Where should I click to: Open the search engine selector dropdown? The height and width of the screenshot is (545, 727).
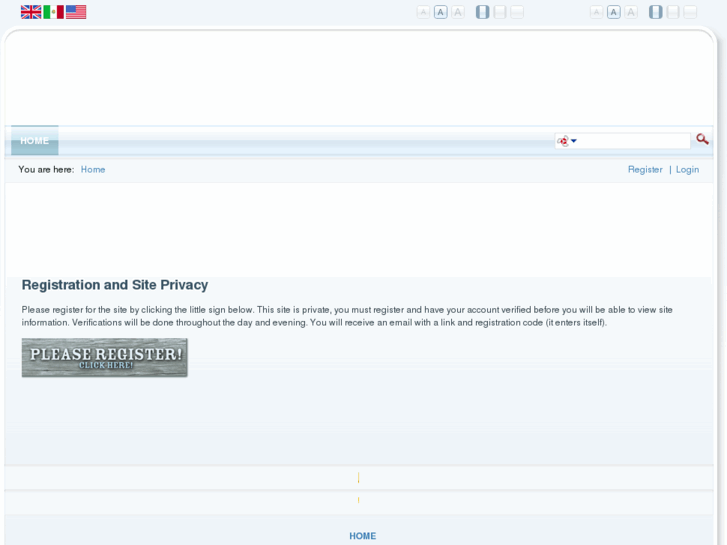click(x=567, y=141)
